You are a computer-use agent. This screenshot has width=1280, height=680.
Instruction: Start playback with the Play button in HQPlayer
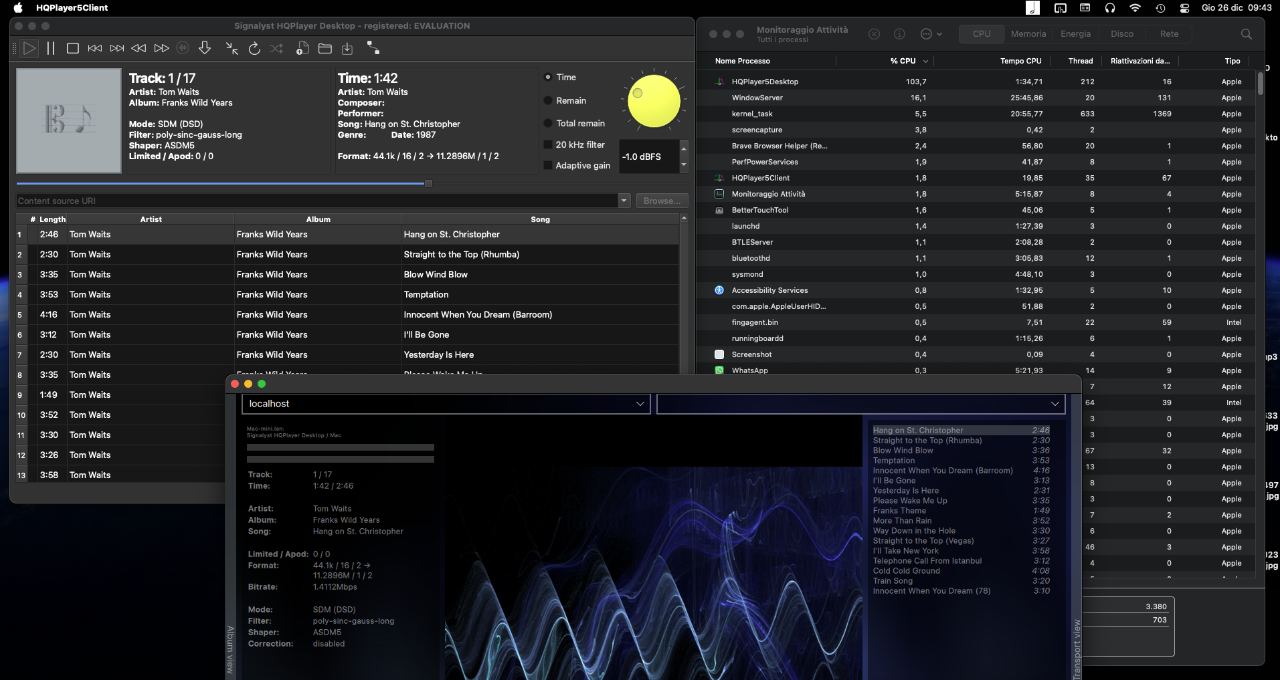30,48
